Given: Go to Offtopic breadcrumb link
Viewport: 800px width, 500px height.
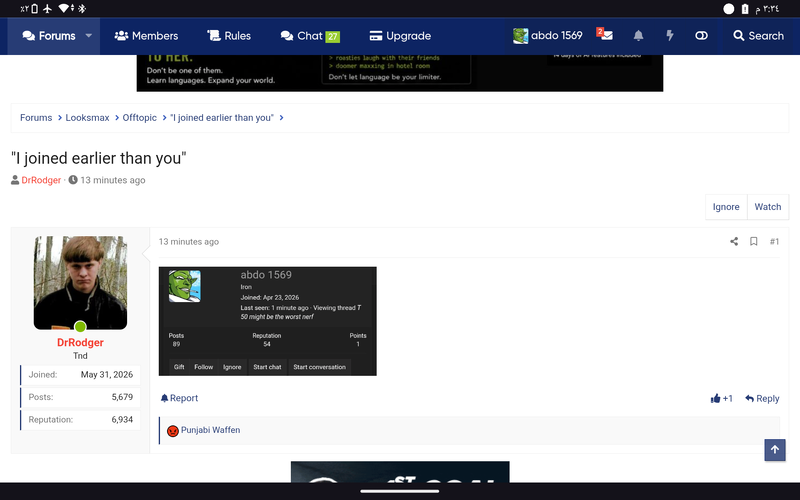Looking at the screenshot, I should coord(139,118).
